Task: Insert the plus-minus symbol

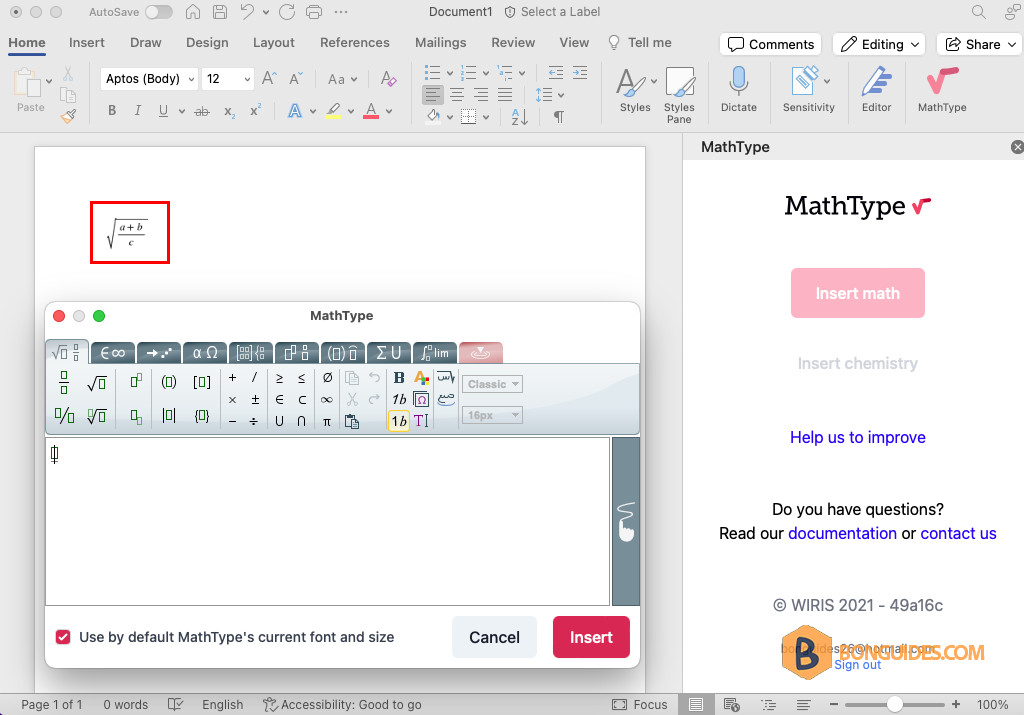Action: [x=255, y=400]
